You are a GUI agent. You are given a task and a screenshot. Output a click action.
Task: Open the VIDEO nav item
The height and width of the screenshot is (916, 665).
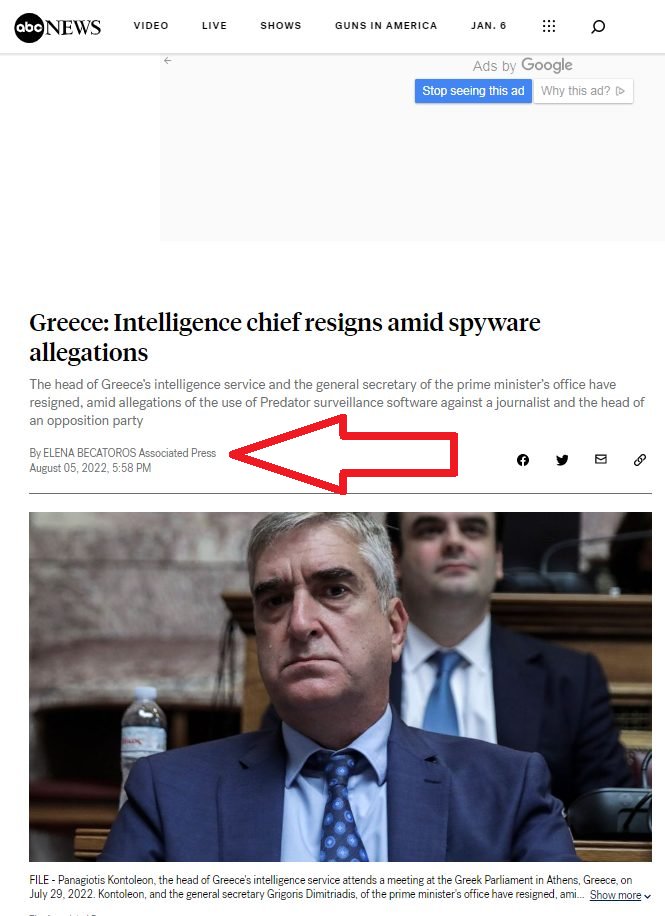pyautogui.click(x=151, y=26)
